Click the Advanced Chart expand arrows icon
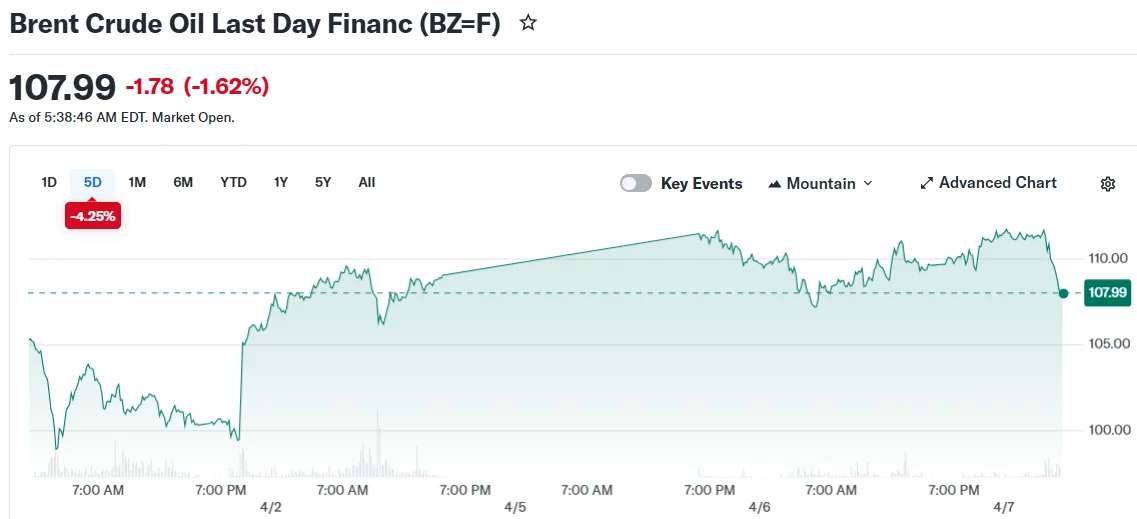Screen dimensions: 1137x519 click(926, 184)
